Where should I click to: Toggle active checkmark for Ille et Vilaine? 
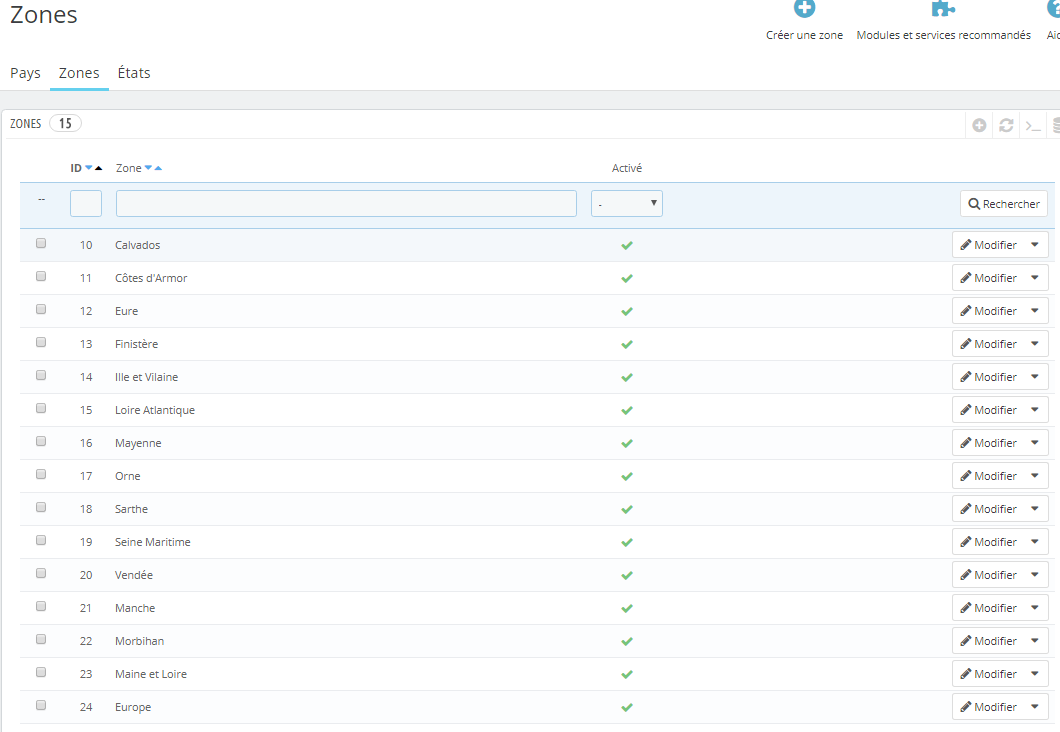tap(627, 377)
